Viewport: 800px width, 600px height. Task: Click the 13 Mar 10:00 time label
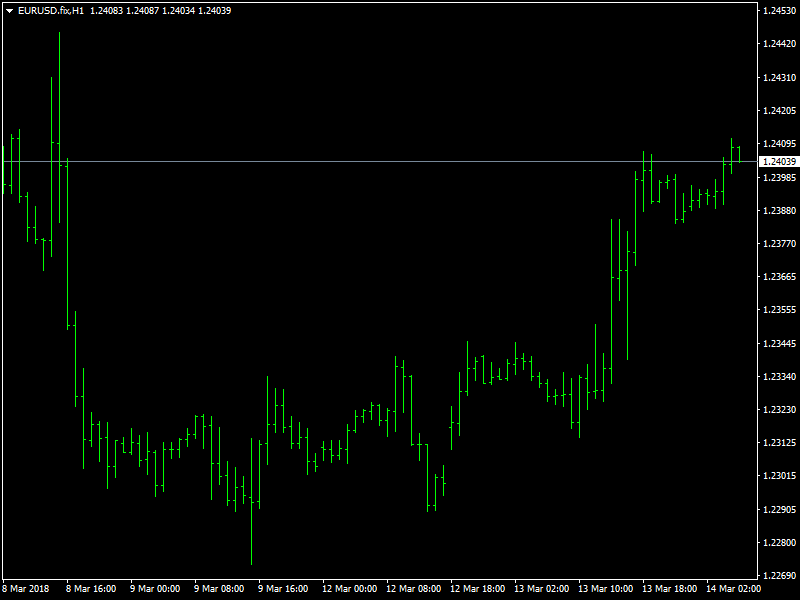pos(606,588)
